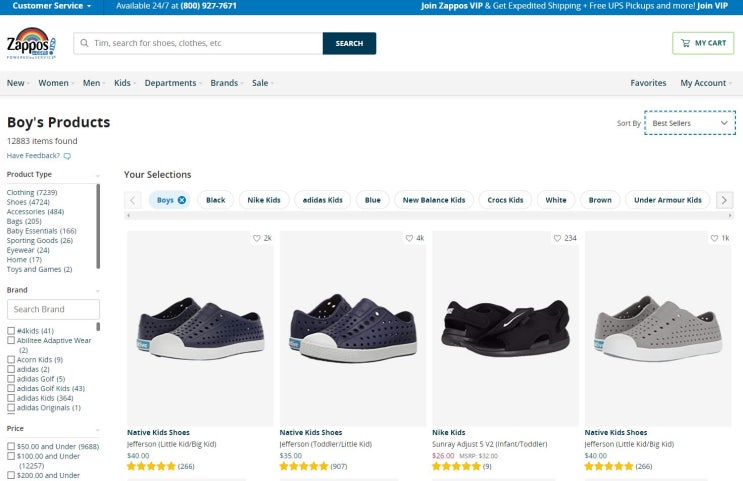743x481 pixels.
Task: Click the Zappos rainbow logo
Action: [32, 44]
